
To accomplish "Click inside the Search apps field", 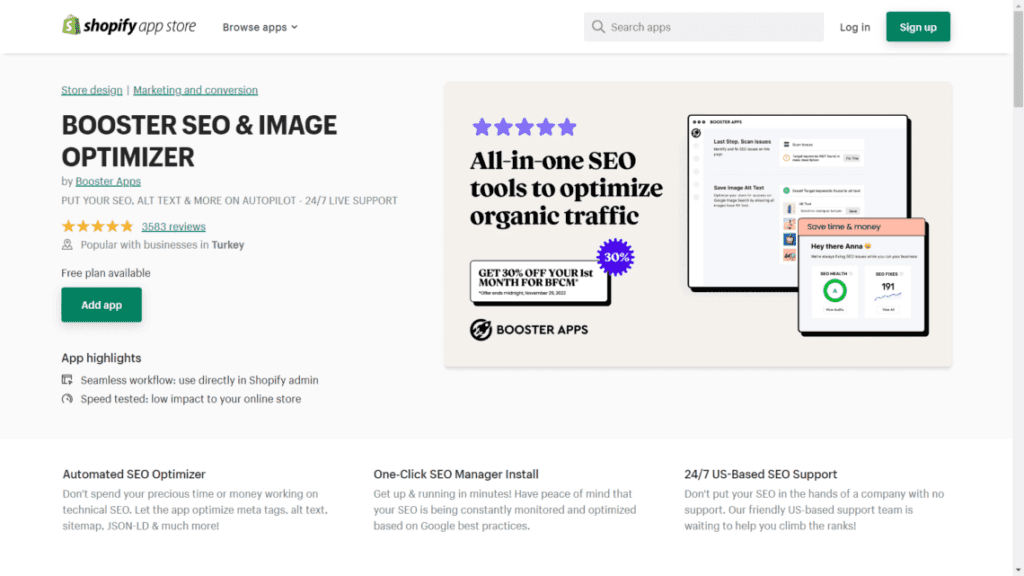I will (x=703, y=27).
